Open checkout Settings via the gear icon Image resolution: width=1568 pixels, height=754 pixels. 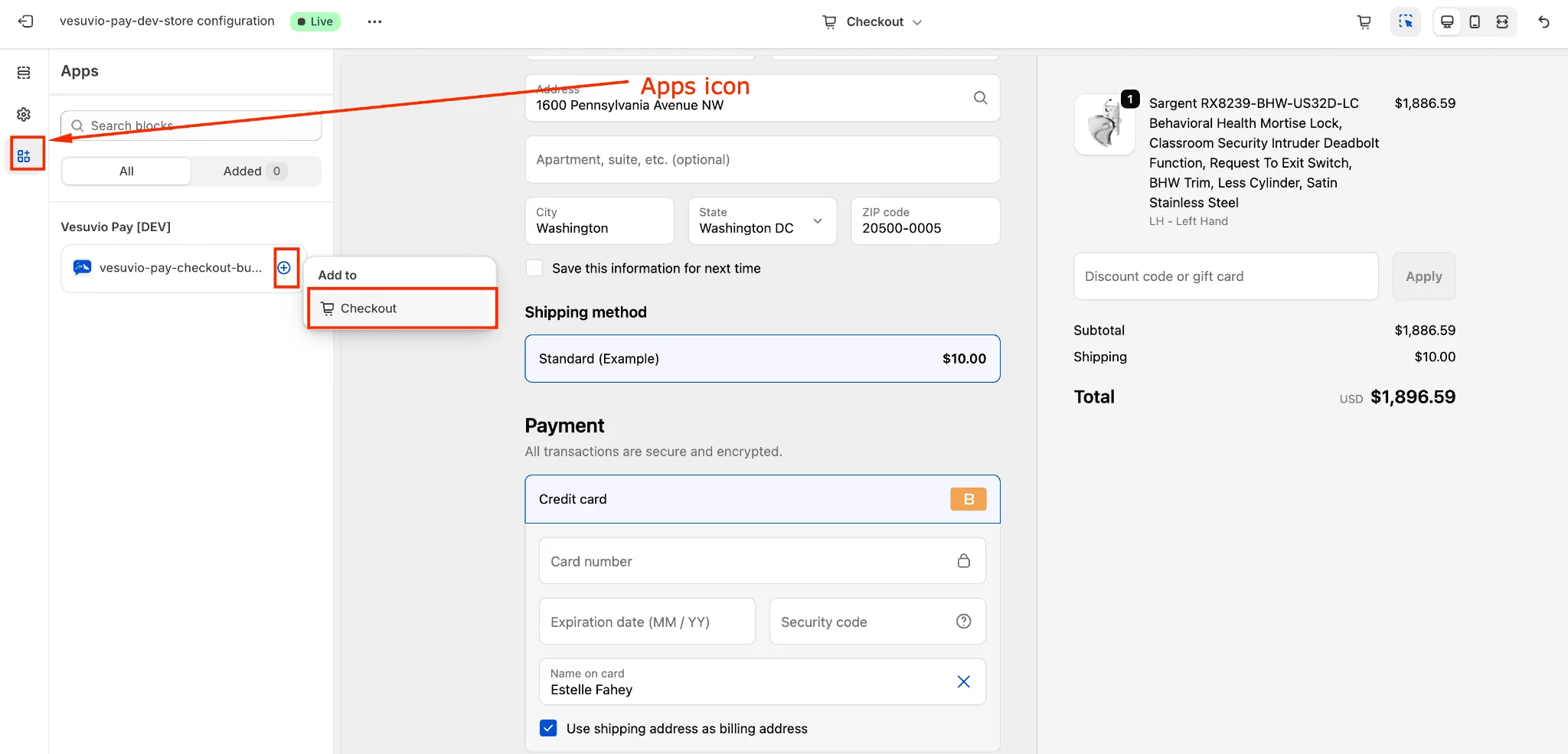[x=24, y=114]
